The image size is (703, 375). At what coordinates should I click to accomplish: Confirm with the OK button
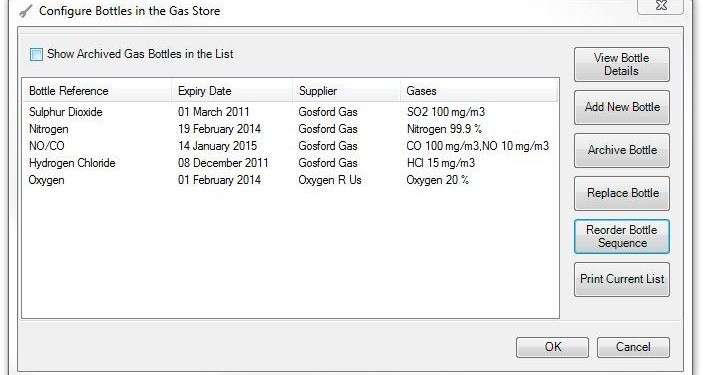[x=552, y=347]
